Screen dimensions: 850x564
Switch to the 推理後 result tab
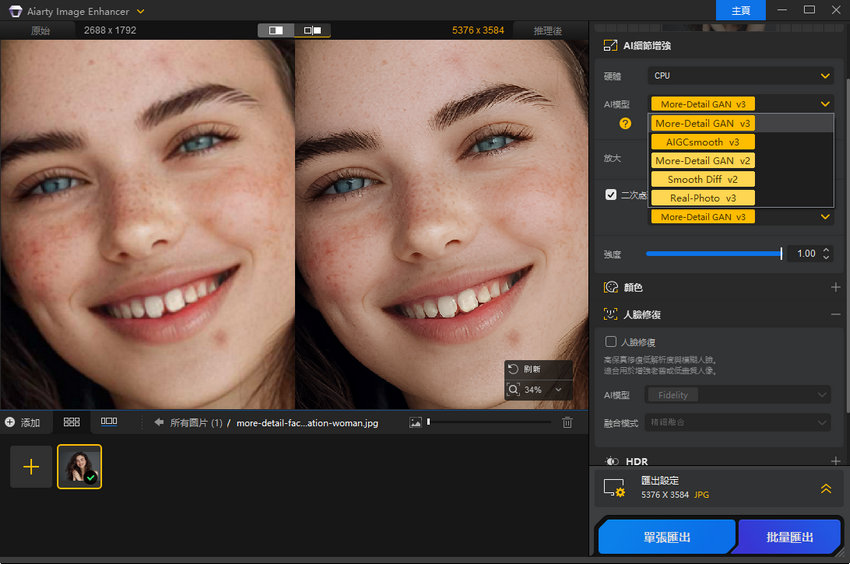click(548, 30)
